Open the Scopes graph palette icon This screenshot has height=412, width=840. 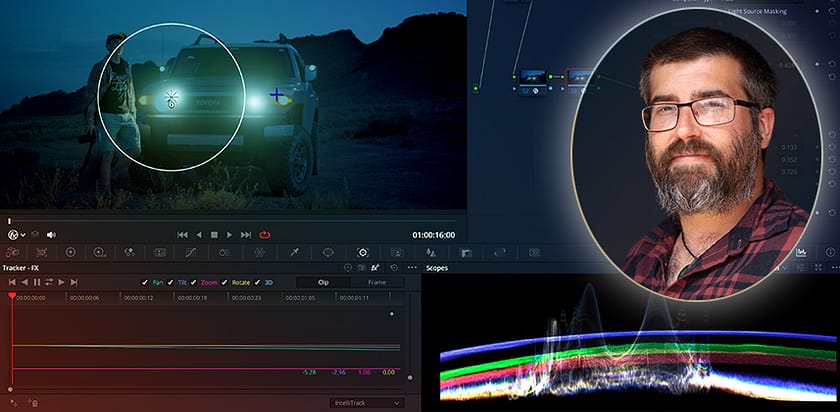[802, 252]
